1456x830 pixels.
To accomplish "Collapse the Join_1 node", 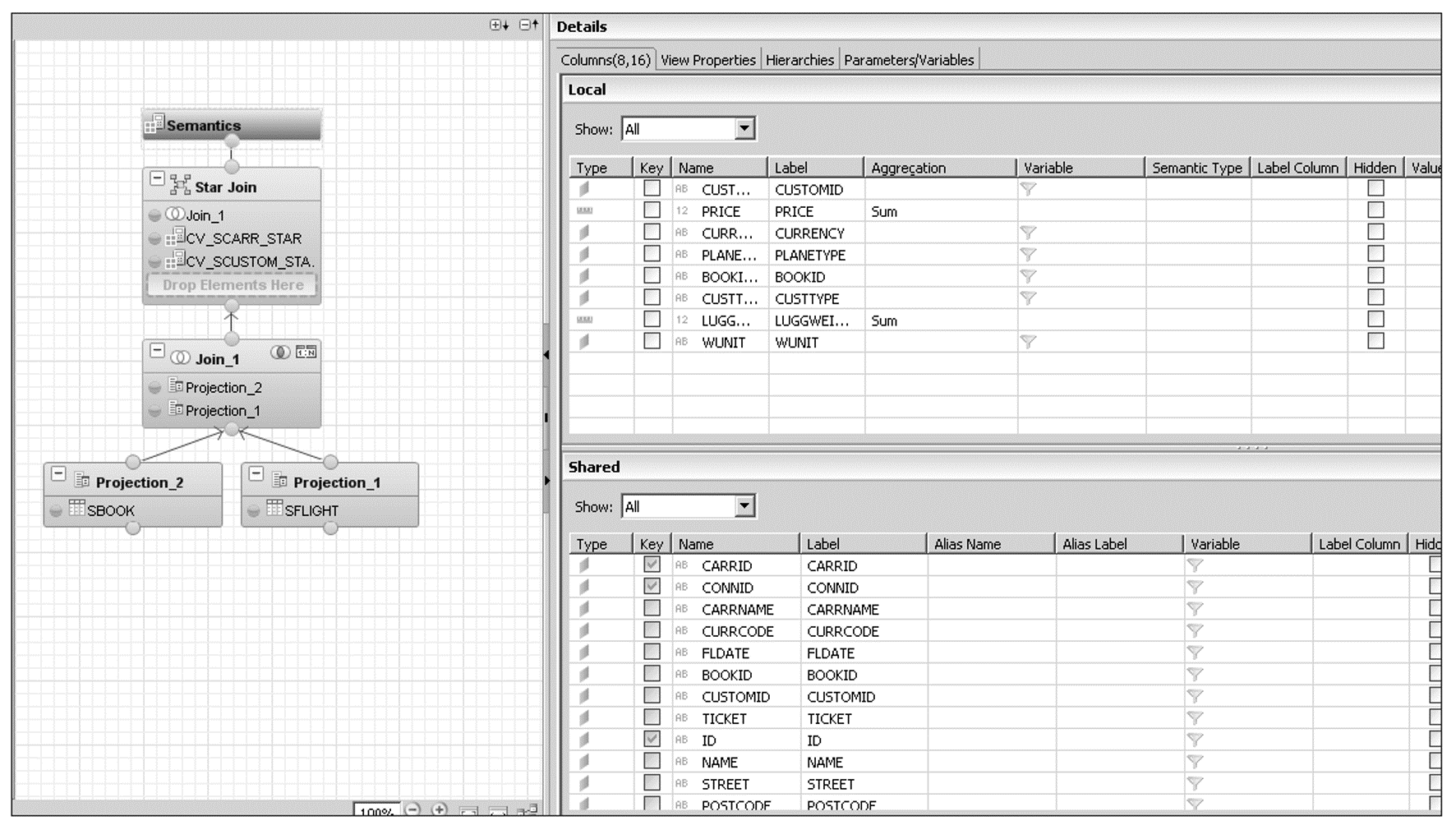I will click(157, 351).
